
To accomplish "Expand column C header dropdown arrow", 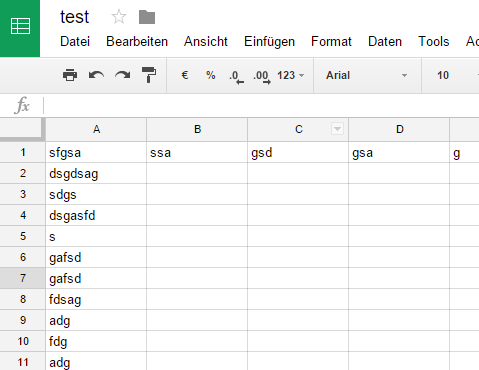I will point(337,129).
